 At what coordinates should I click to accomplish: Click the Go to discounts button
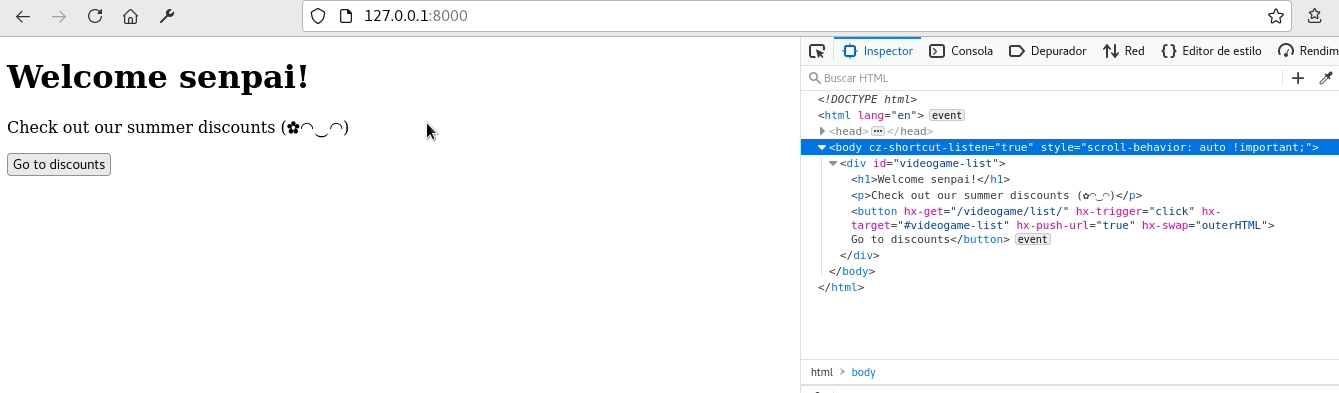click(x=59, y=165)
